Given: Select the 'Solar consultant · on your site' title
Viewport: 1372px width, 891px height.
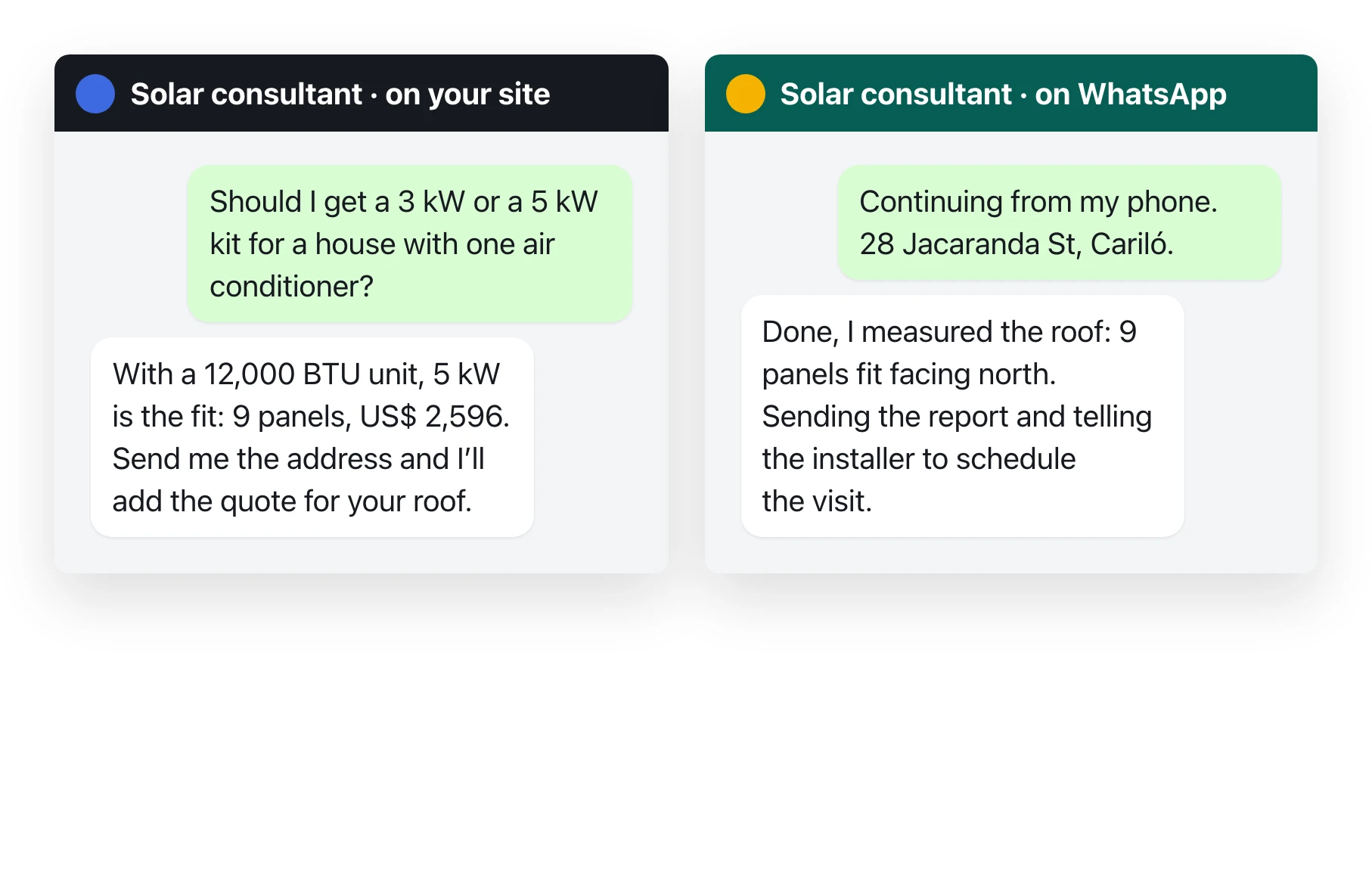Looking at the screenshot, I should [x=340, y=94].
